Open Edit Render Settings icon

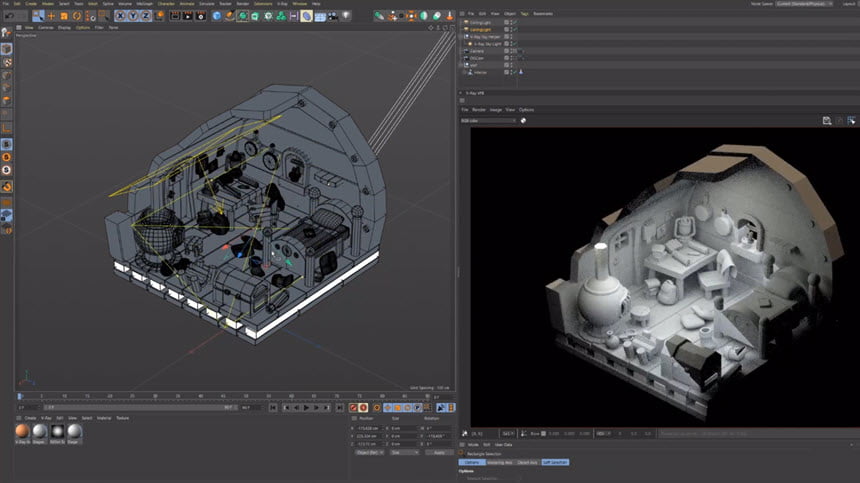click(201, 16)
